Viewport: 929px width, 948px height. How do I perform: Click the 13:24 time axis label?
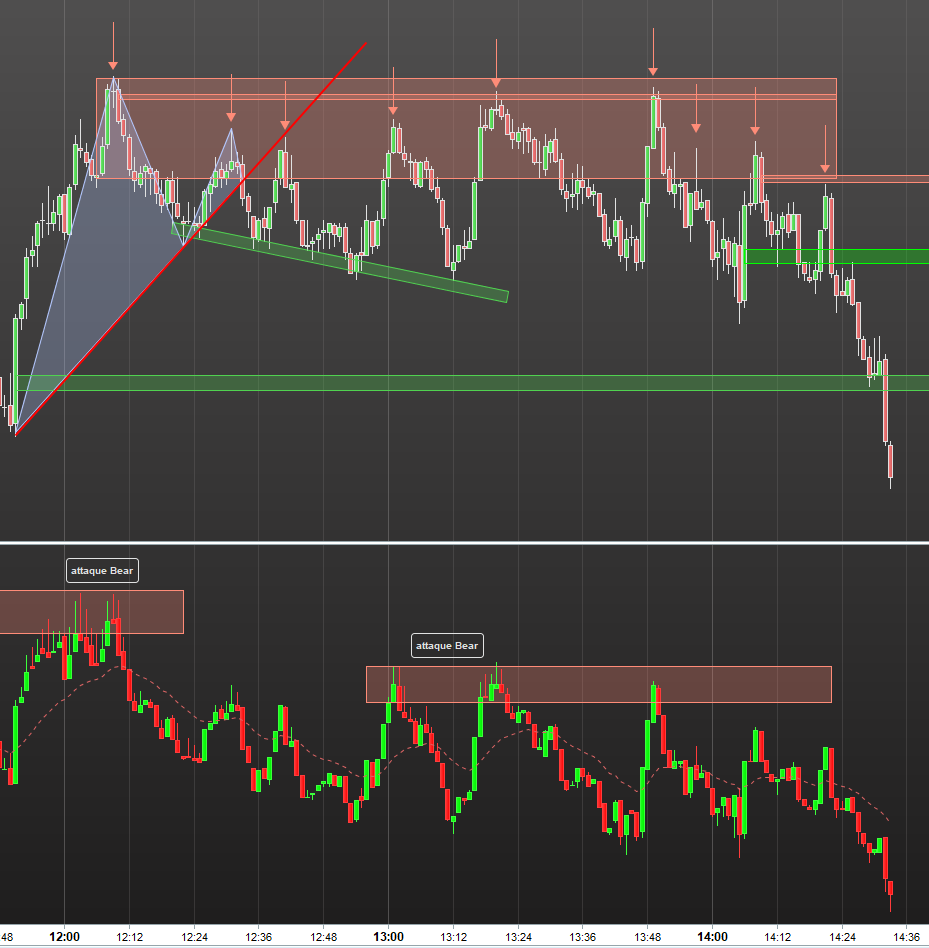tap(518, 937)
